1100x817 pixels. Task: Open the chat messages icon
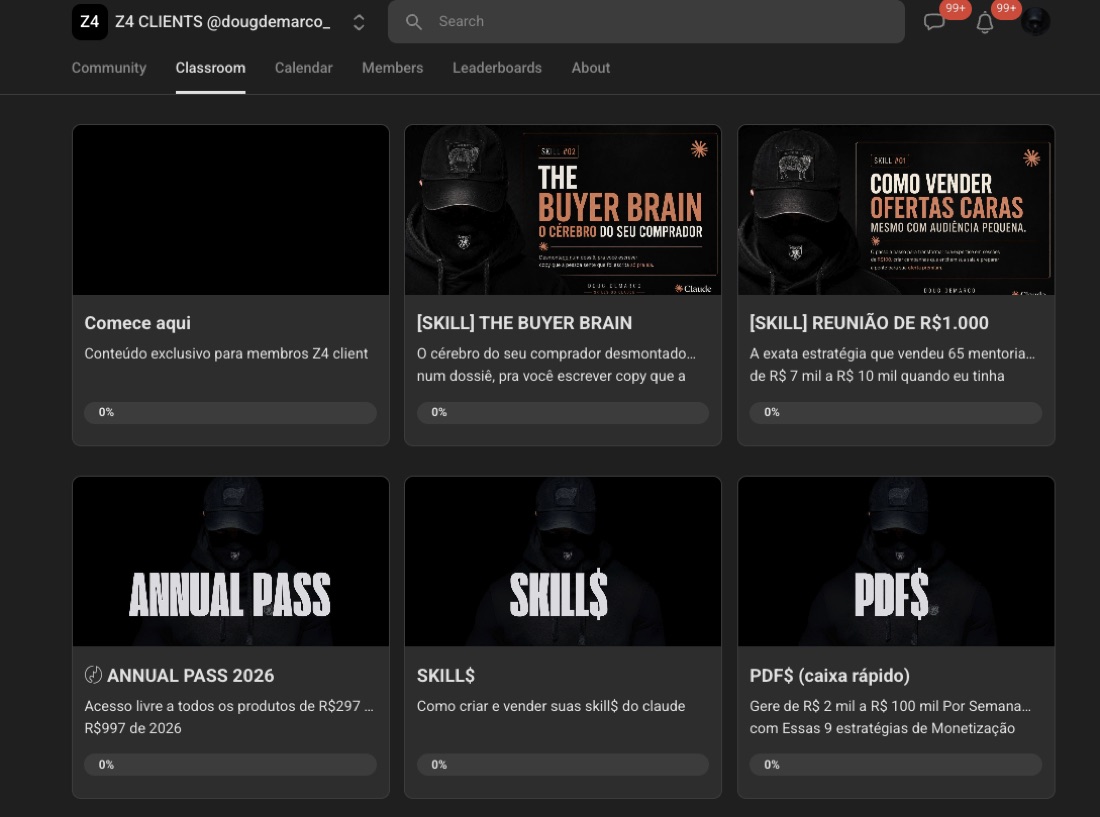coord(934,22)
